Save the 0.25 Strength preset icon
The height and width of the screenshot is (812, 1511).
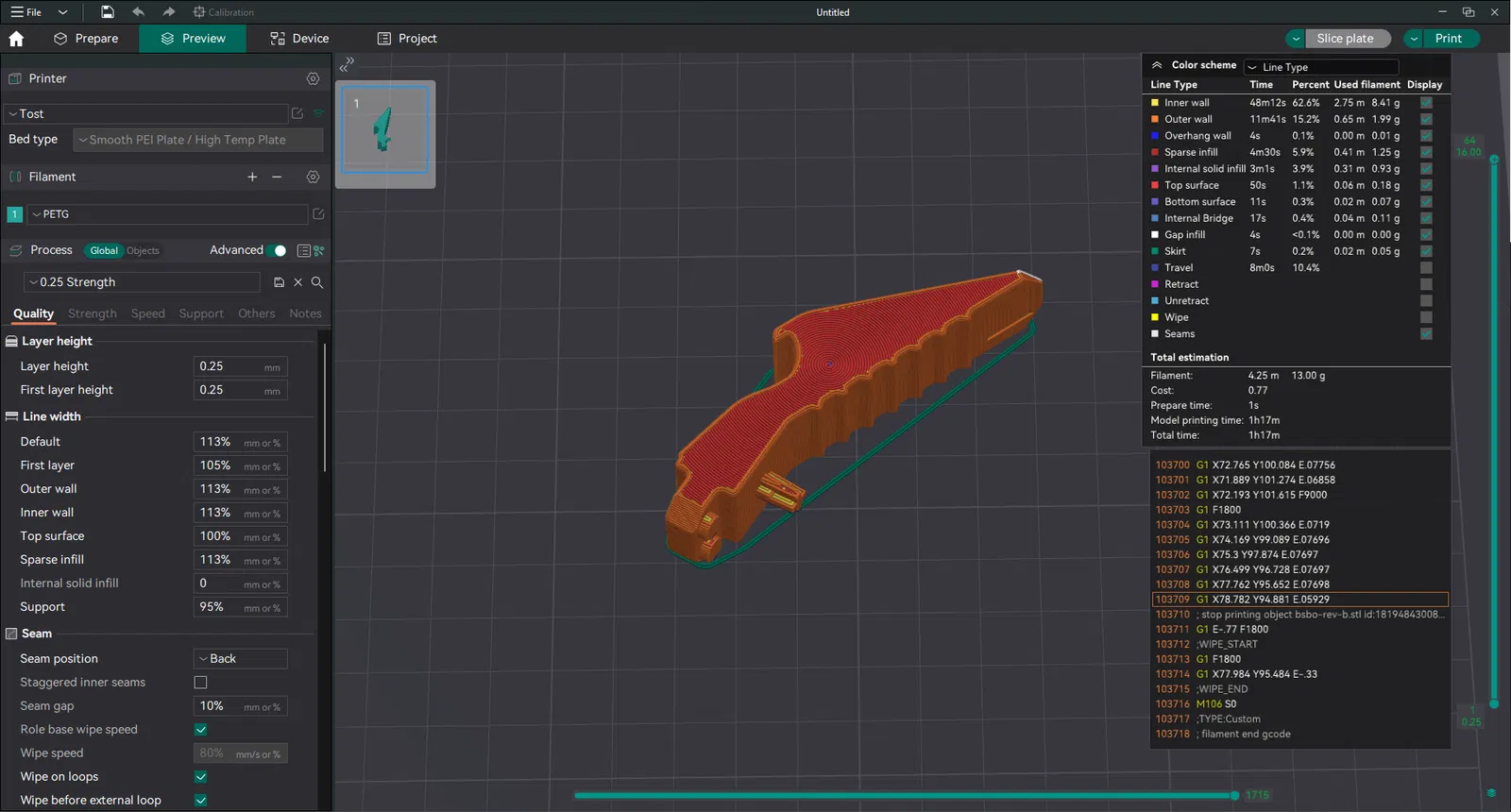point(279,282)
